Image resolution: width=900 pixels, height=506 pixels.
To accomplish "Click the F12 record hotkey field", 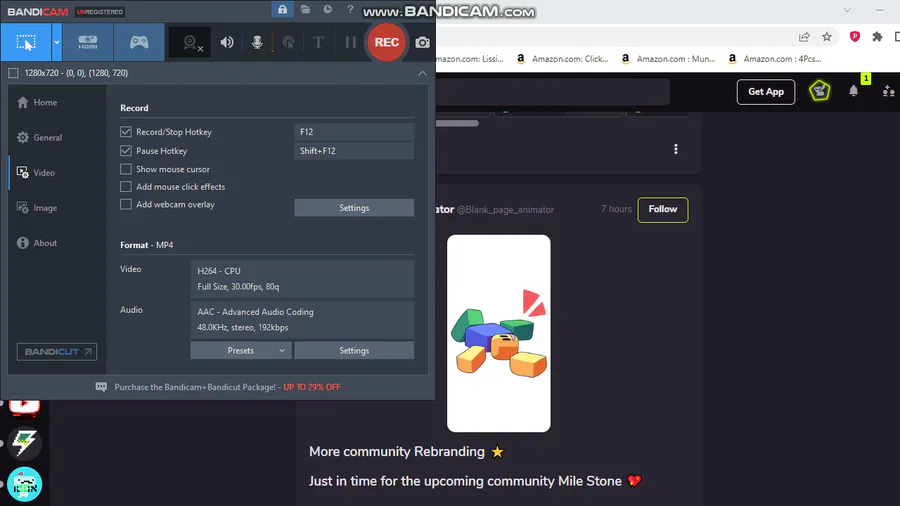I will pyautogui.click(x=354, y=132).
